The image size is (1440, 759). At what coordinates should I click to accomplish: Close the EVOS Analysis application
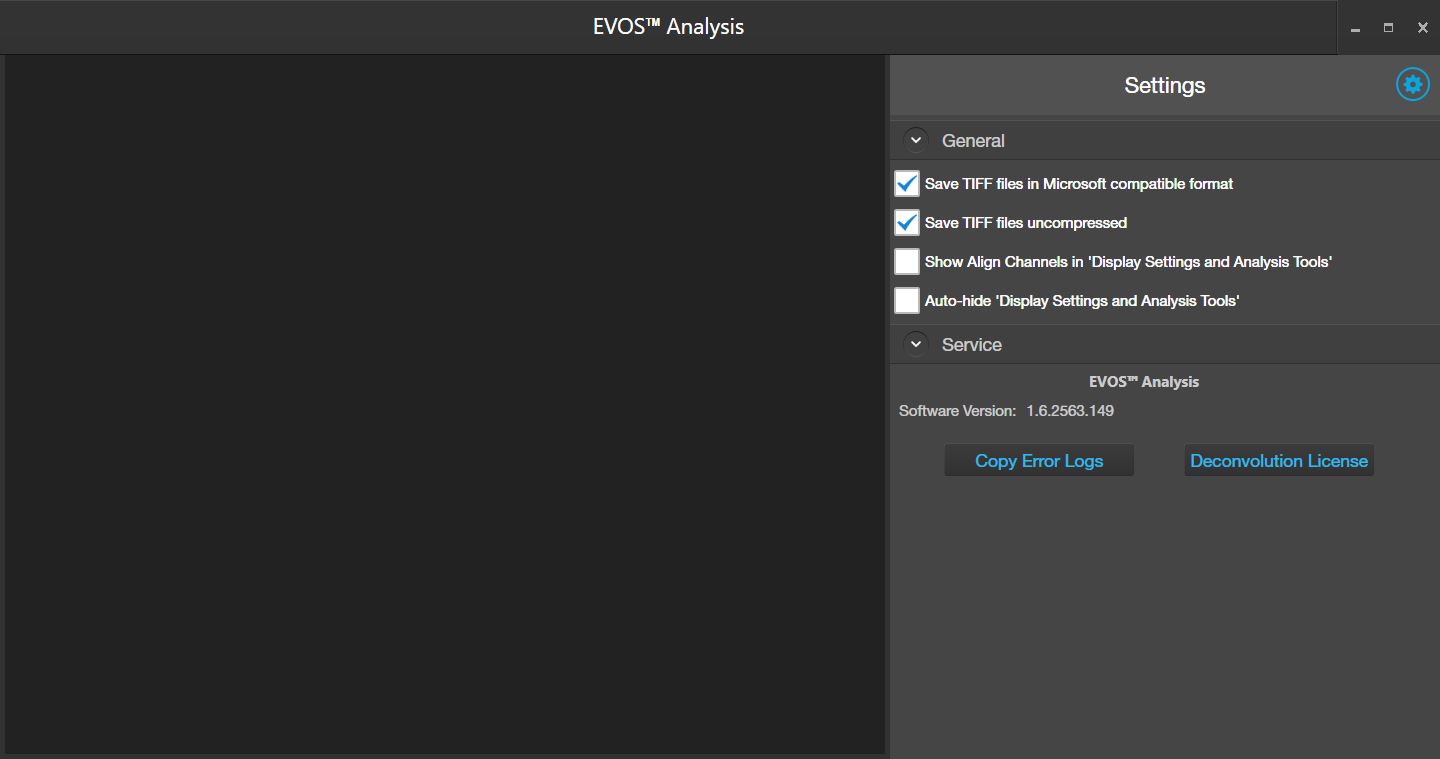1422,28
